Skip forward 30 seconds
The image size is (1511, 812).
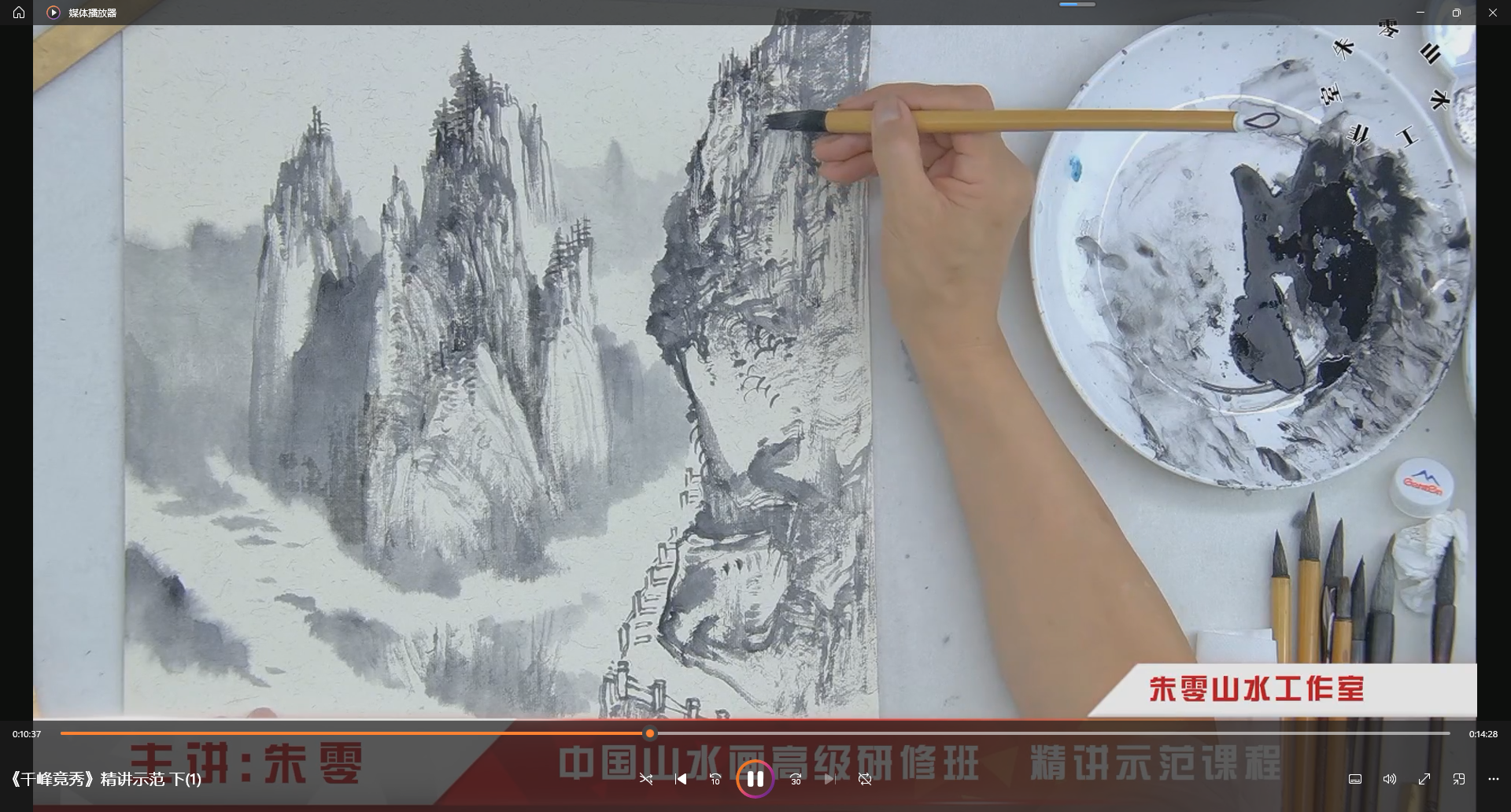(x=796, y=779)
